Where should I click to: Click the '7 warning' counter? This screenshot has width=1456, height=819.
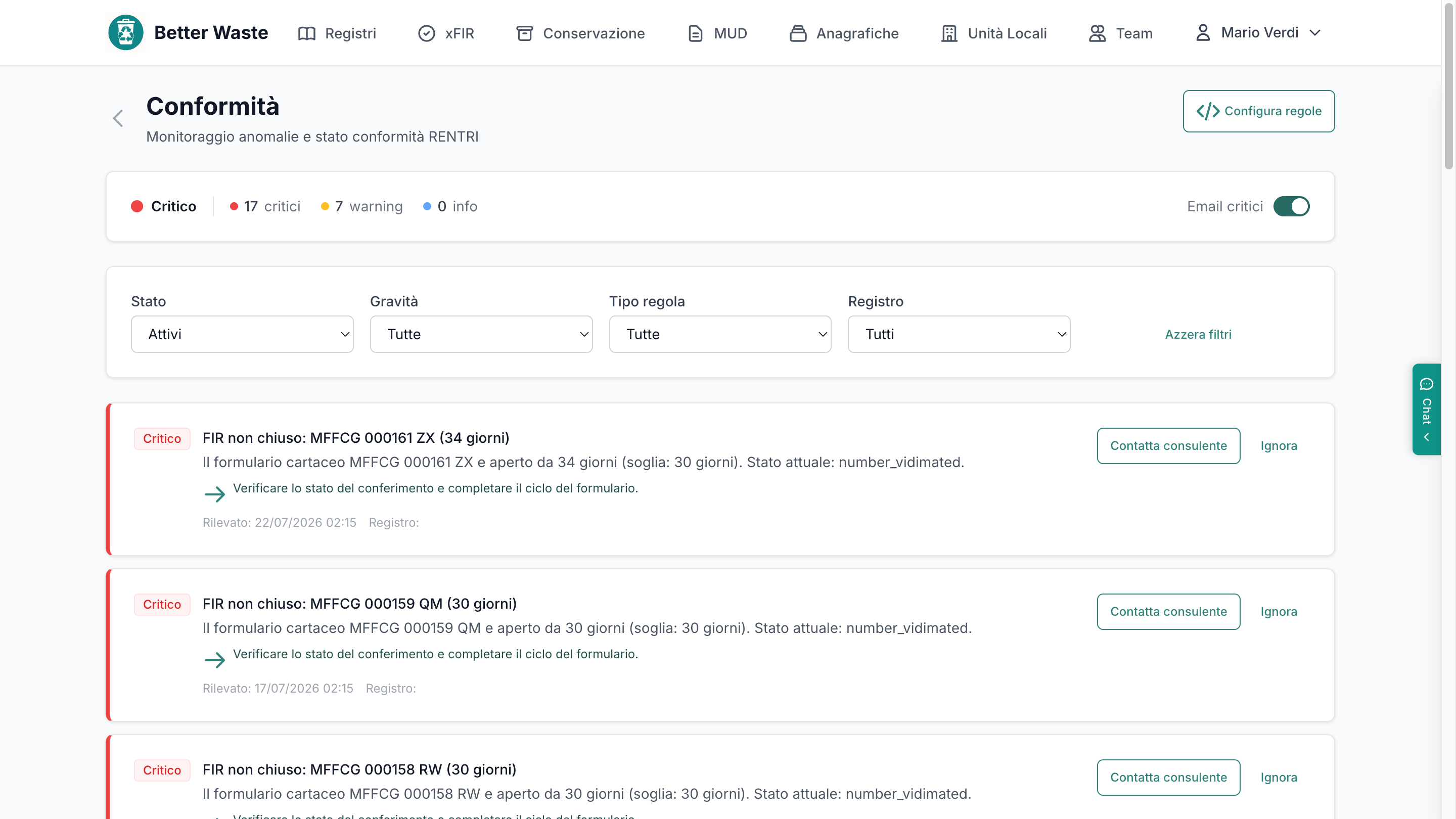pyautogui.click(x=362, y=206)
